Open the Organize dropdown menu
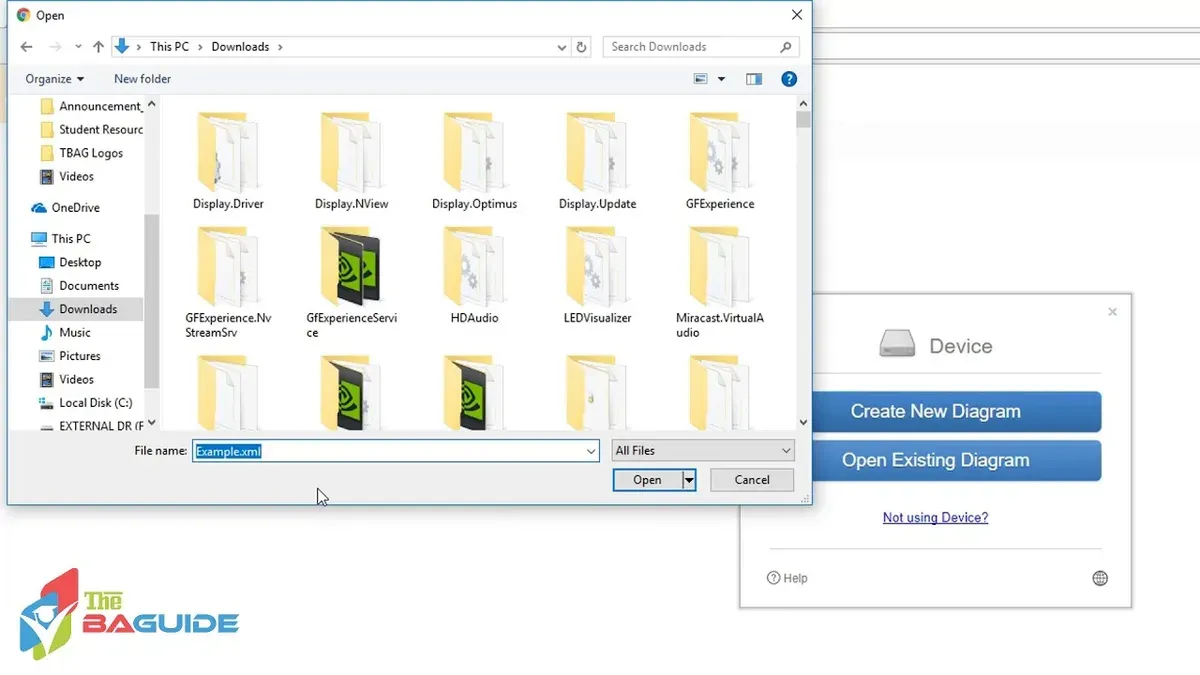This screenshot has width=1200, height=675. [55, 79]
